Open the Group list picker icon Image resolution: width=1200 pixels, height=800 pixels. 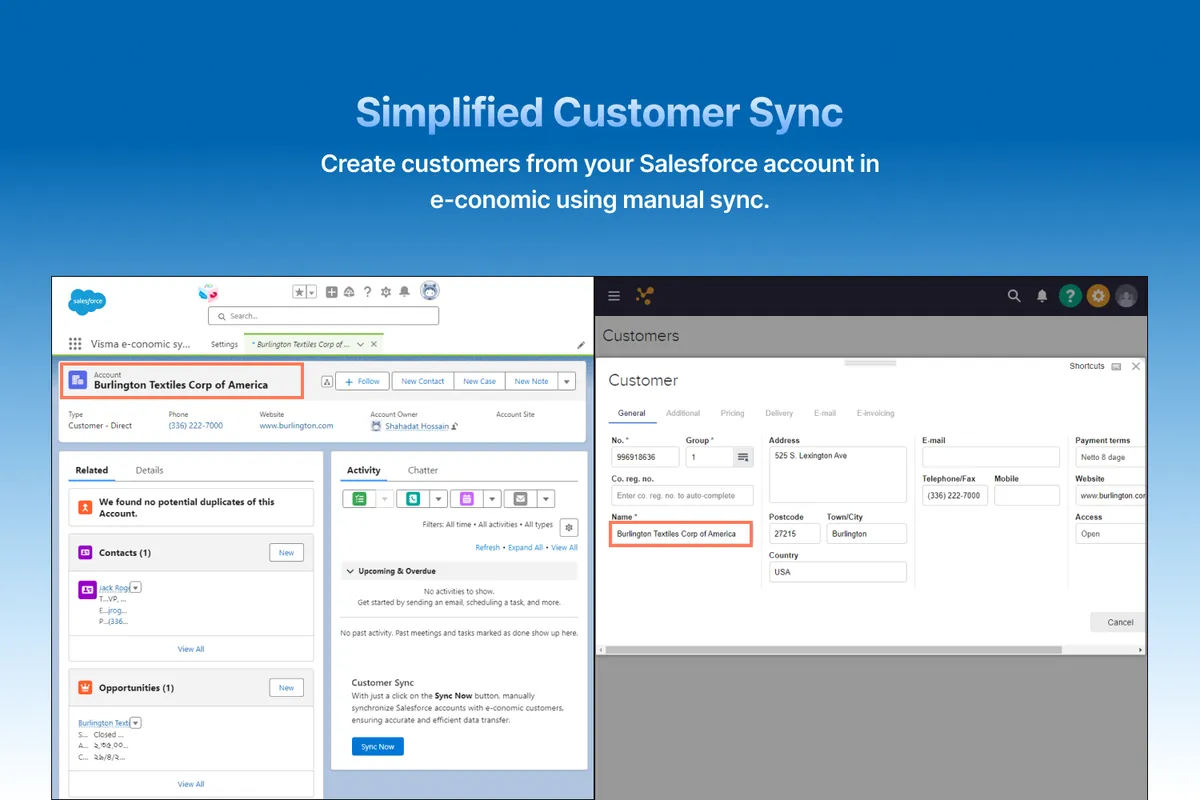(x=743, y=457)
